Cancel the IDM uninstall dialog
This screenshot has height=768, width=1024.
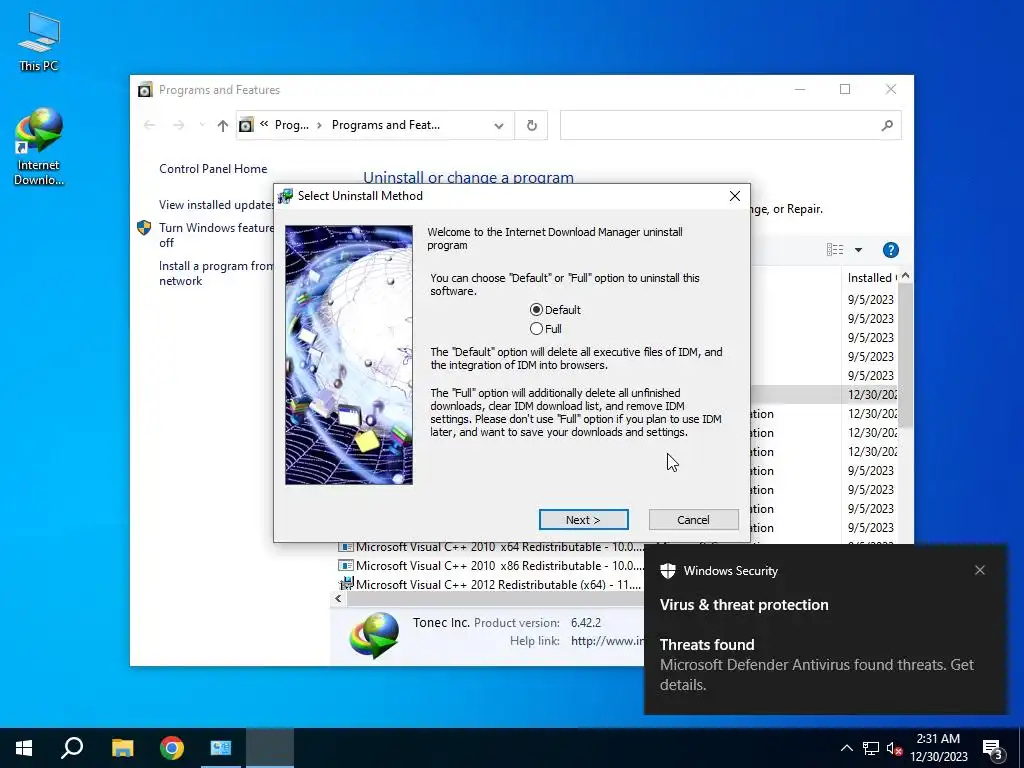click(693, 520)
